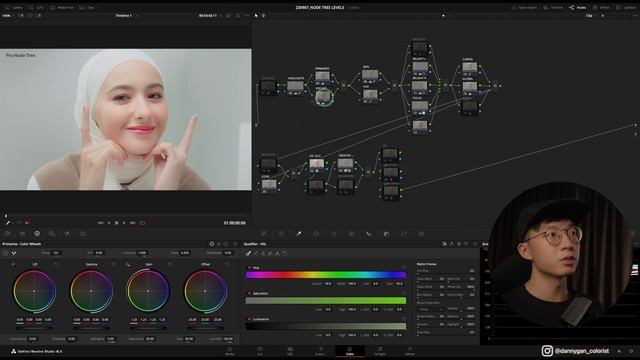The image size is (640, 360).
Task: Open the Key palette
Action: [386, 233]
